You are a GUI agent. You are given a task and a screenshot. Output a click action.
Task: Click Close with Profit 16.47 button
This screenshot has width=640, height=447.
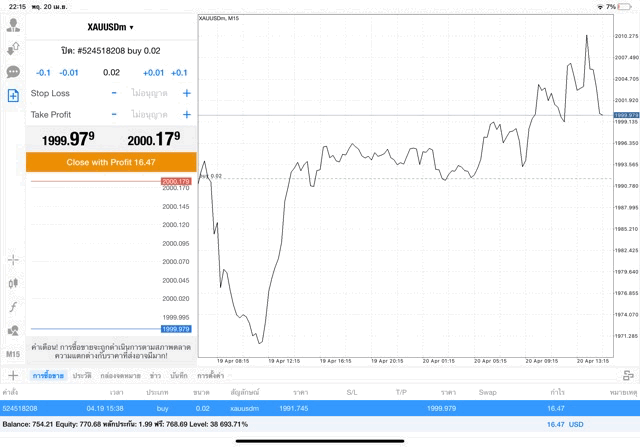click(x=111, y=162)
